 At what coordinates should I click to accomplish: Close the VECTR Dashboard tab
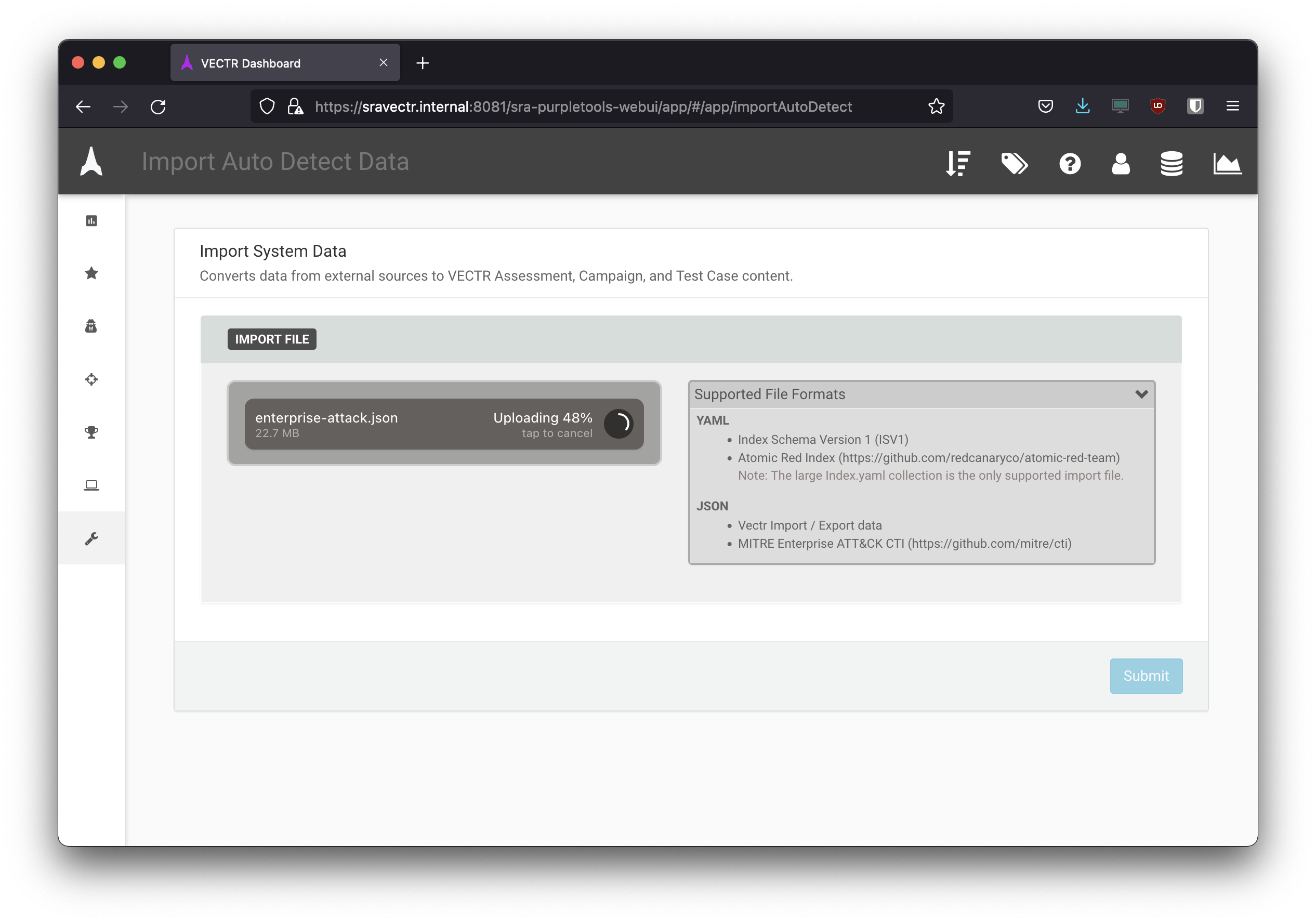384,62
